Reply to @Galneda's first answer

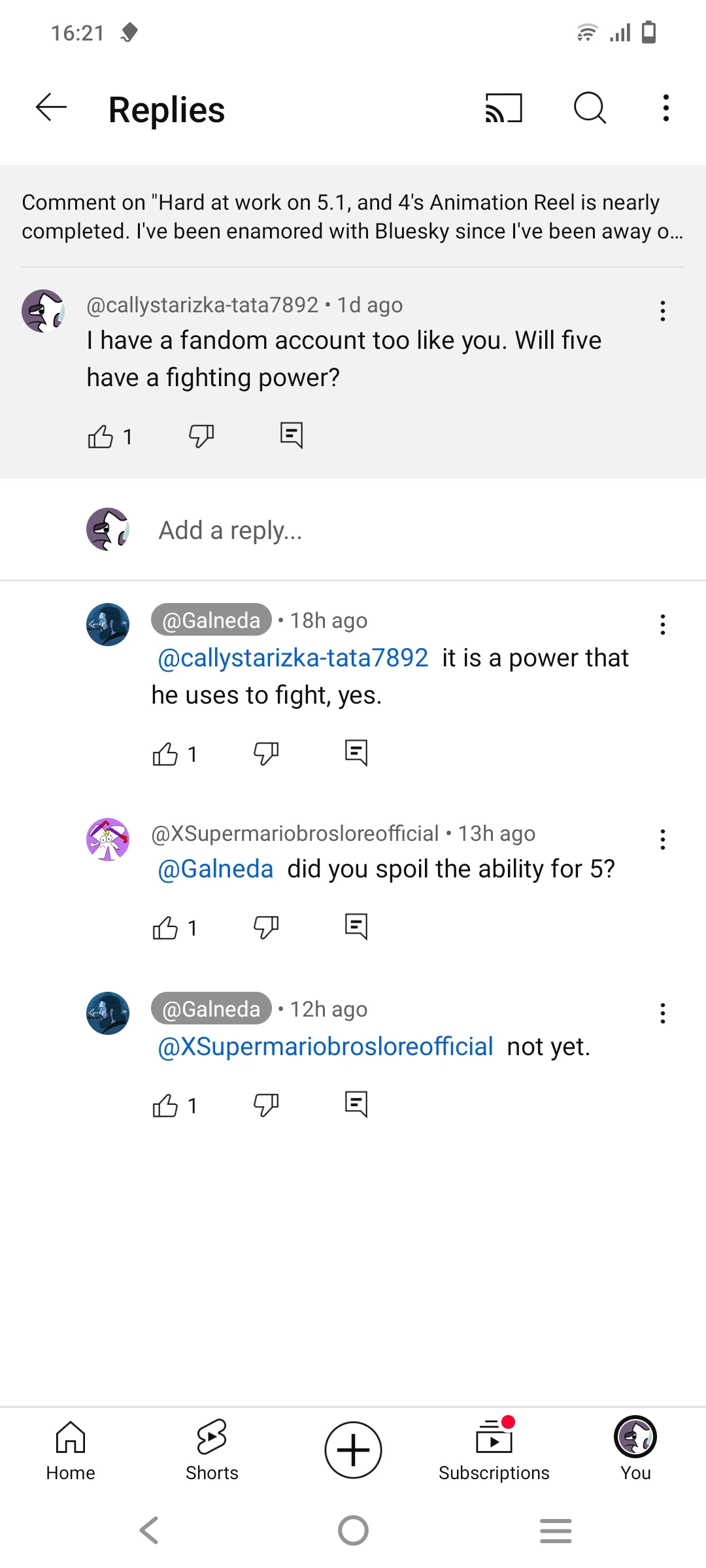(356, 752)
